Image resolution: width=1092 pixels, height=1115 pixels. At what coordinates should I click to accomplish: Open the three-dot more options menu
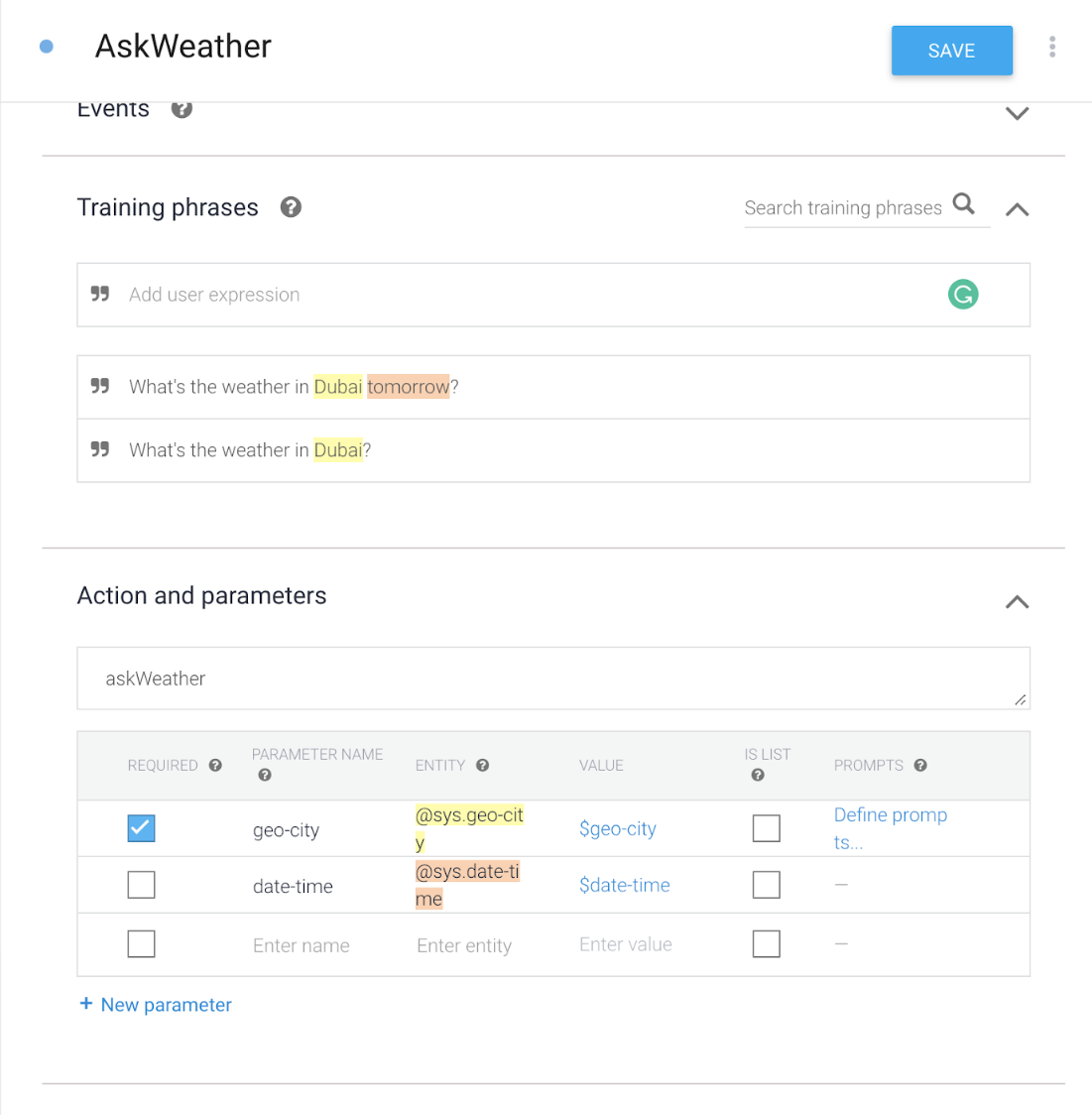click(x=1051, y=48)
